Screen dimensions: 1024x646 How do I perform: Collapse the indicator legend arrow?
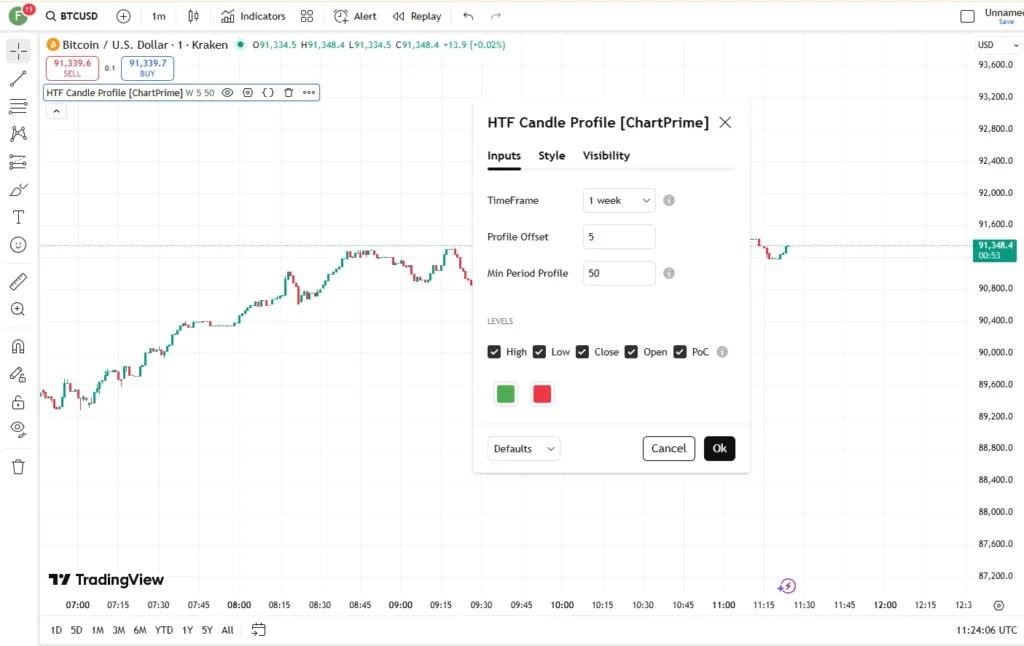click(57, 112)
